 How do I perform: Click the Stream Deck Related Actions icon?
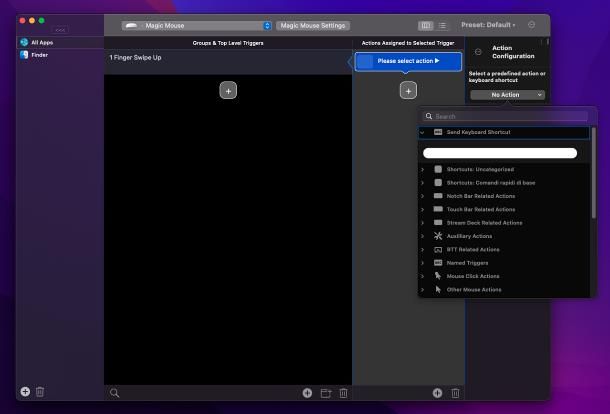(438, 223)
